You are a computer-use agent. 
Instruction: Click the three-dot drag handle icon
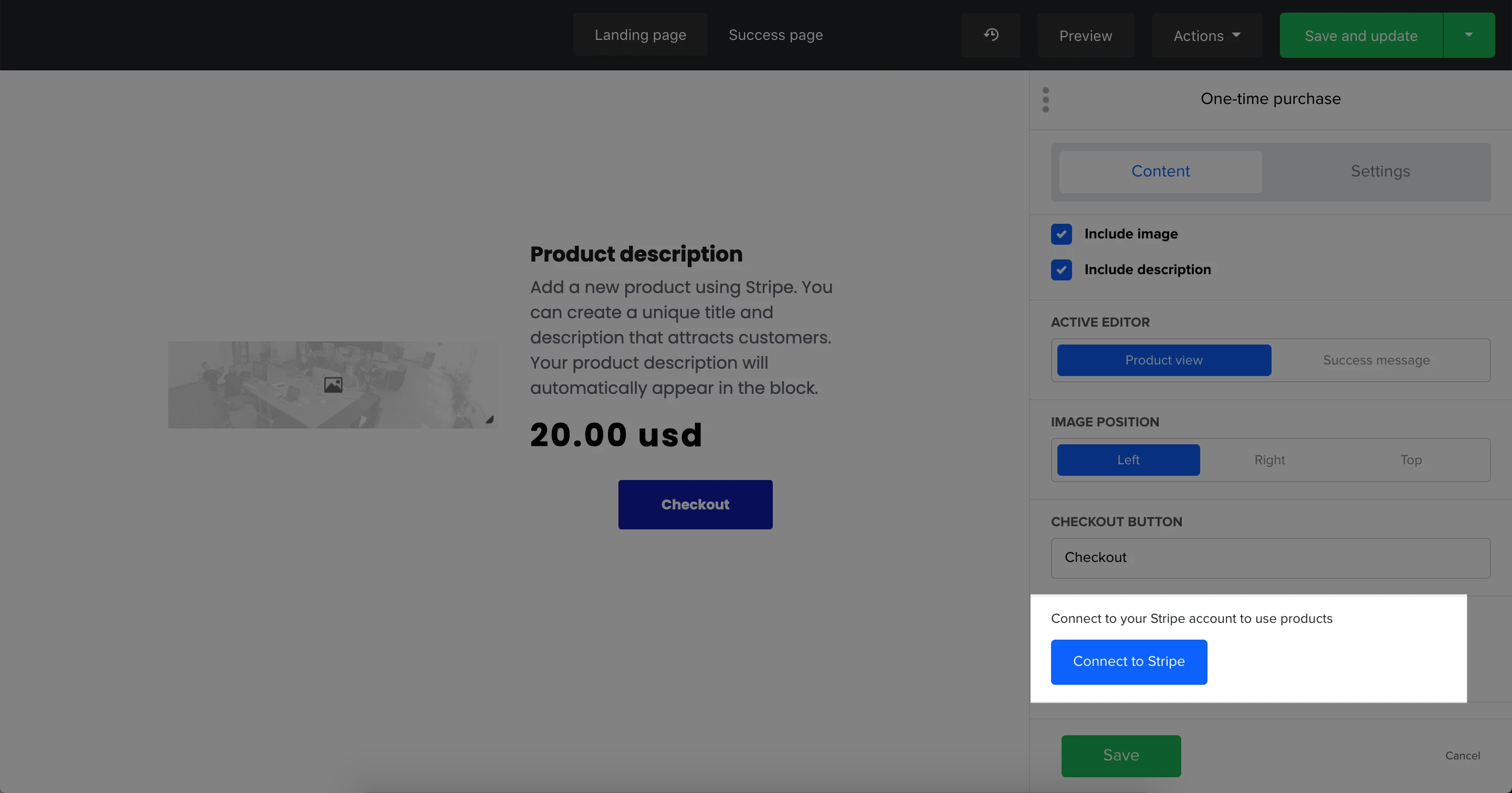[1045, 100]
